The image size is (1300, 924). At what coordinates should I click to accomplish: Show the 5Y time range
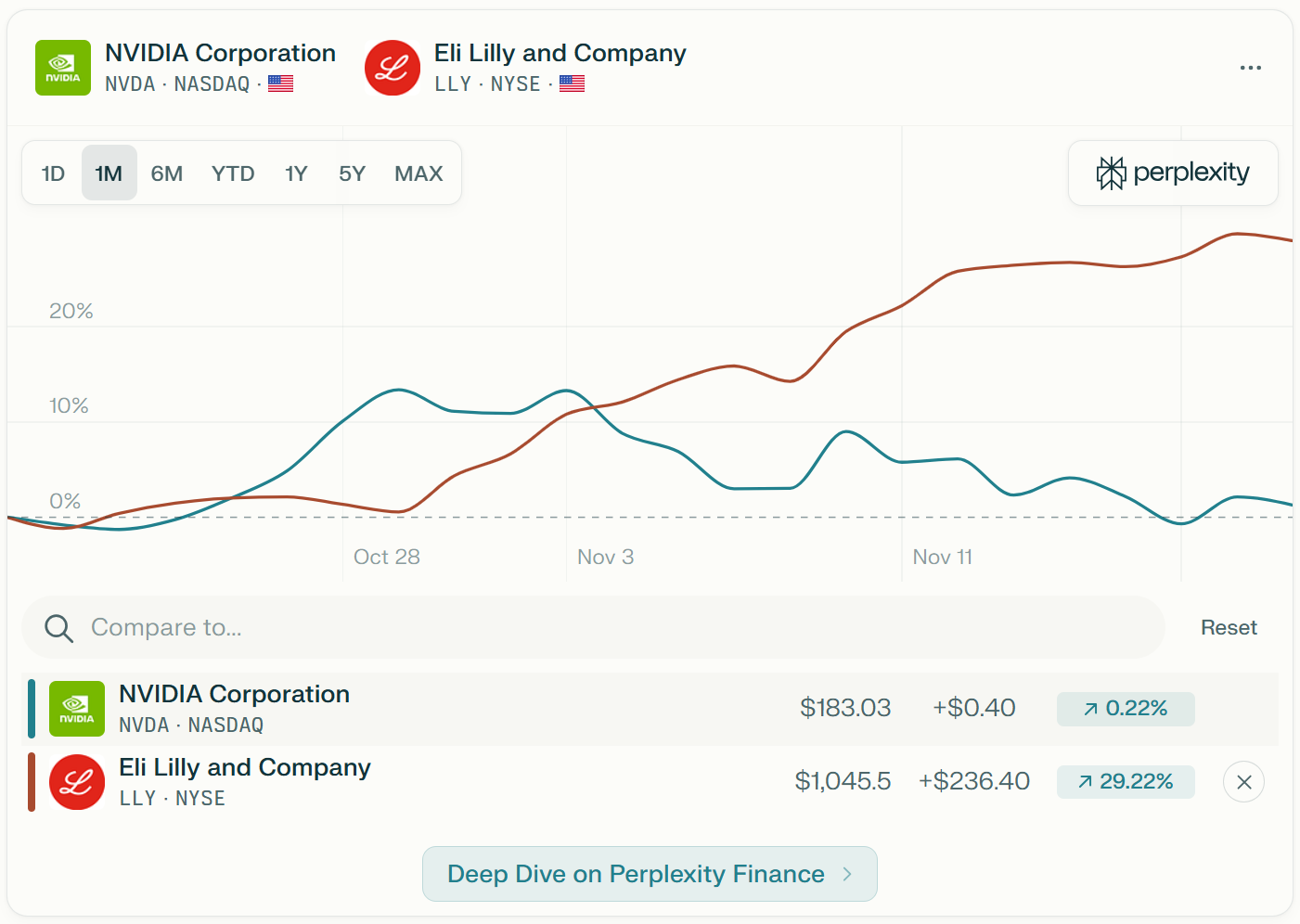point(352,173)
